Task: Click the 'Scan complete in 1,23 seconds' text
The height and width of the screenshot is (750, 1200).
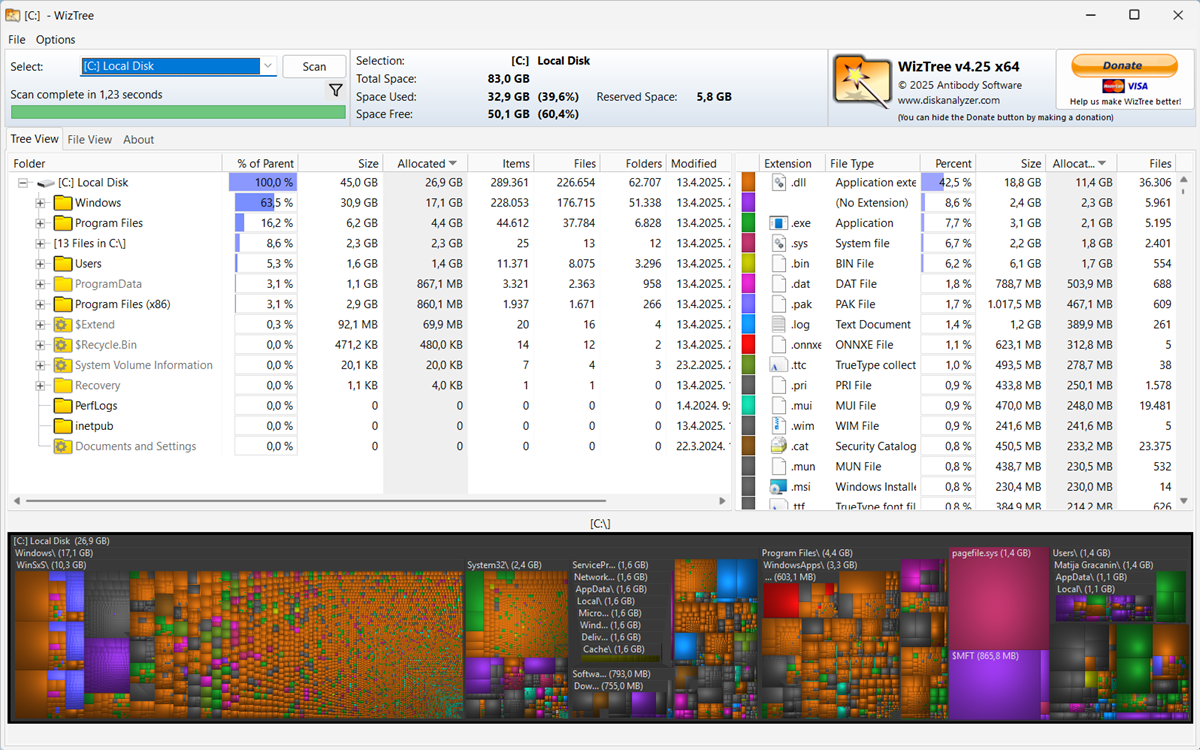Action: (86, 95)
